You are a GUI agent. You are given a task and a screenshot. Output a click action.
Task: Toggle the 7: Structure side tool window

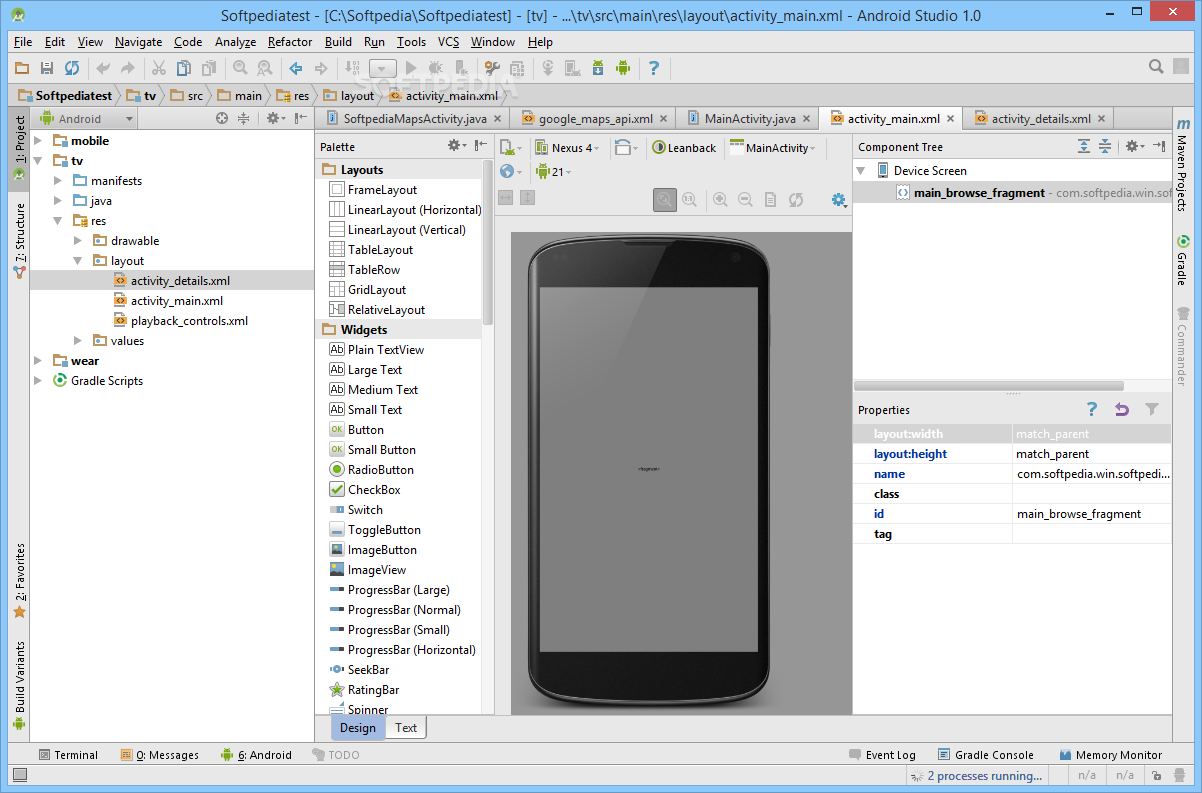tap(19, 240)
